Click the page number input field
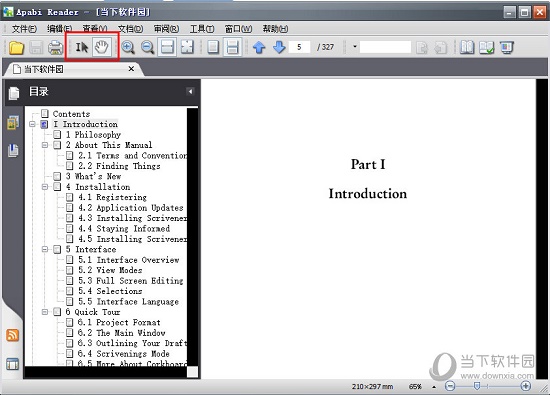Screen dimensions: 550x395 coord(299,47)
